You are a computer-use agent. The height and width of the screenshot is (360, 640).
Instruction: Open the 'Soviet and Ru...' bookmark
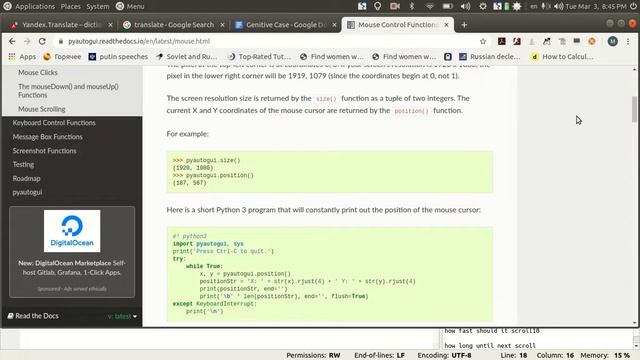[x=187, y=57]
